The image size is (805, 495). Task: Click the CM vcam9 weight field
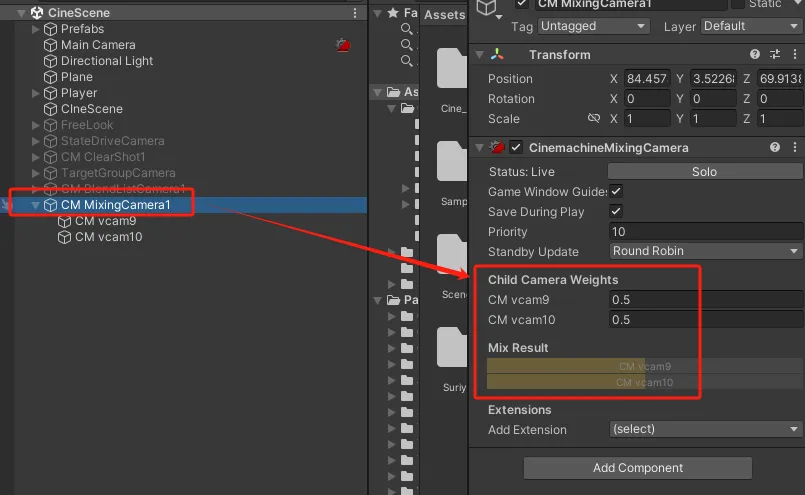[x=706, y=299]
